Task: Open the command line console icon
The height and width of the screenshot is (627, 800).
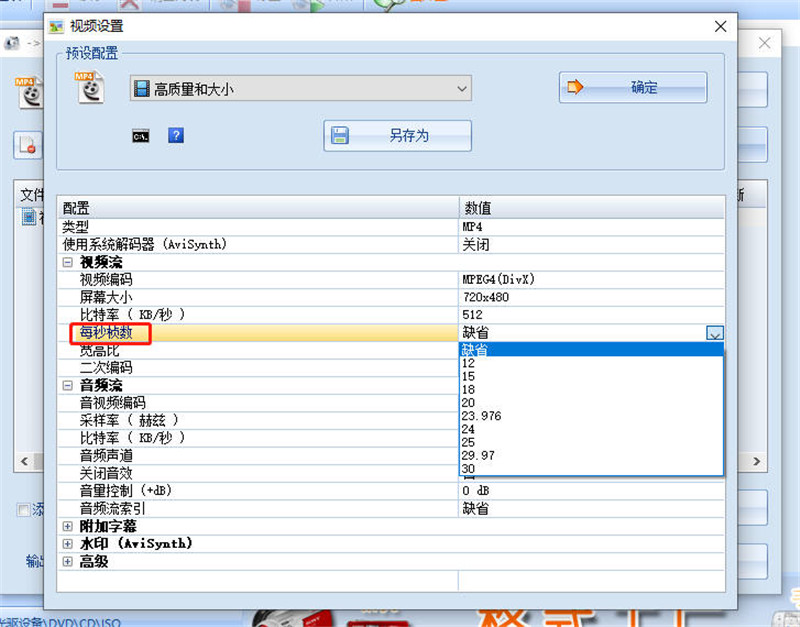Action: click(141, 136)
